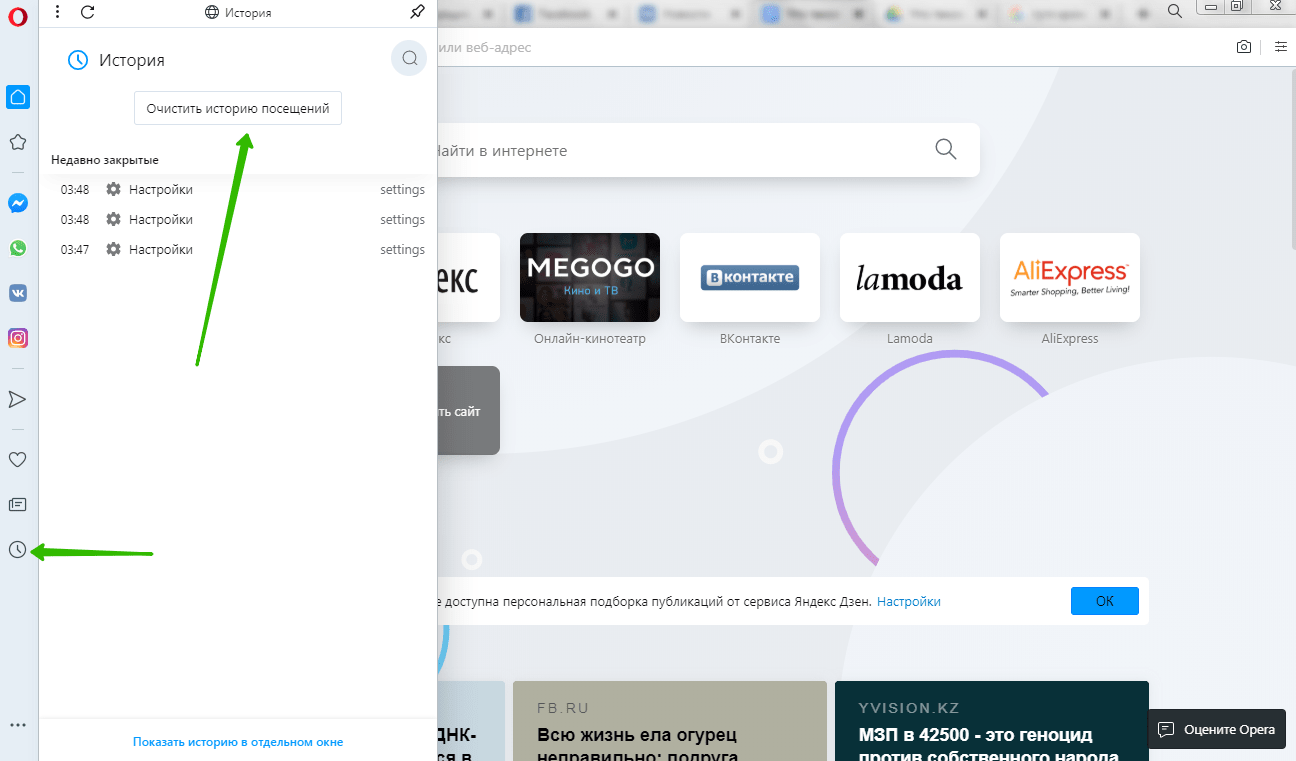Open ВКонтакте speed dial tile
The width and height of the screenshot is (1296, 761).
pos(750,277)
